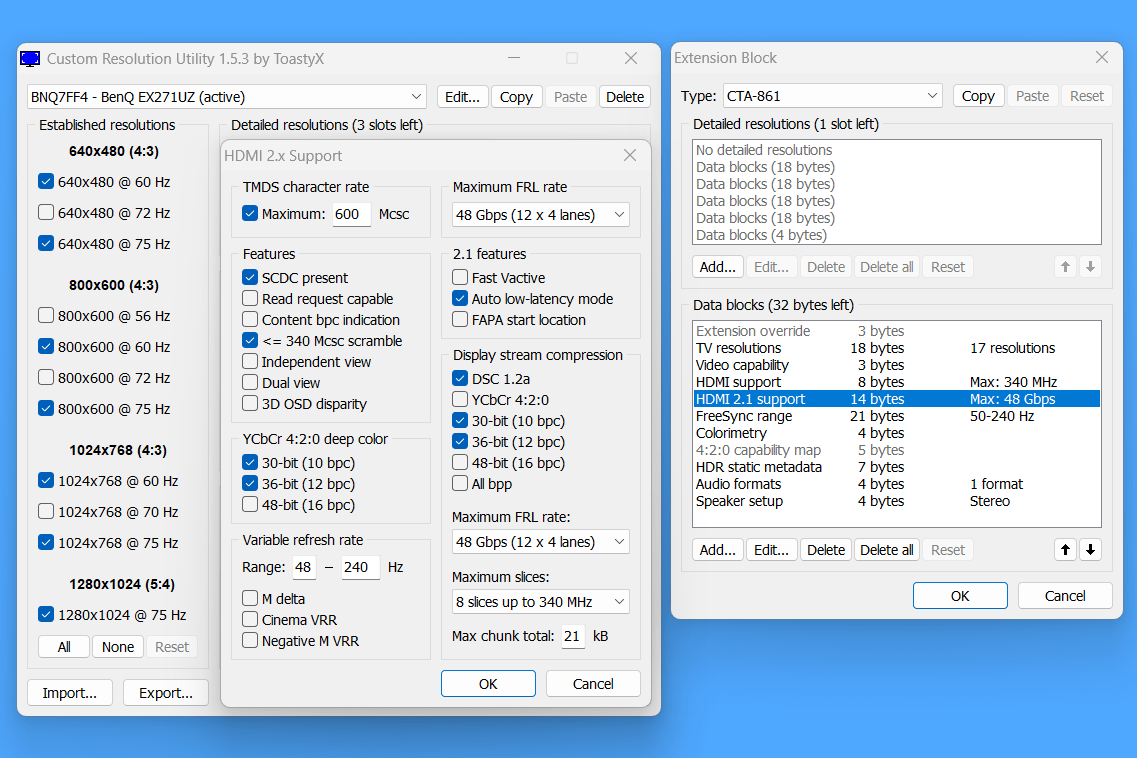Close the Extension Block window
1137x758 pixels.
pyautogui.click(x=1102, y=58)
